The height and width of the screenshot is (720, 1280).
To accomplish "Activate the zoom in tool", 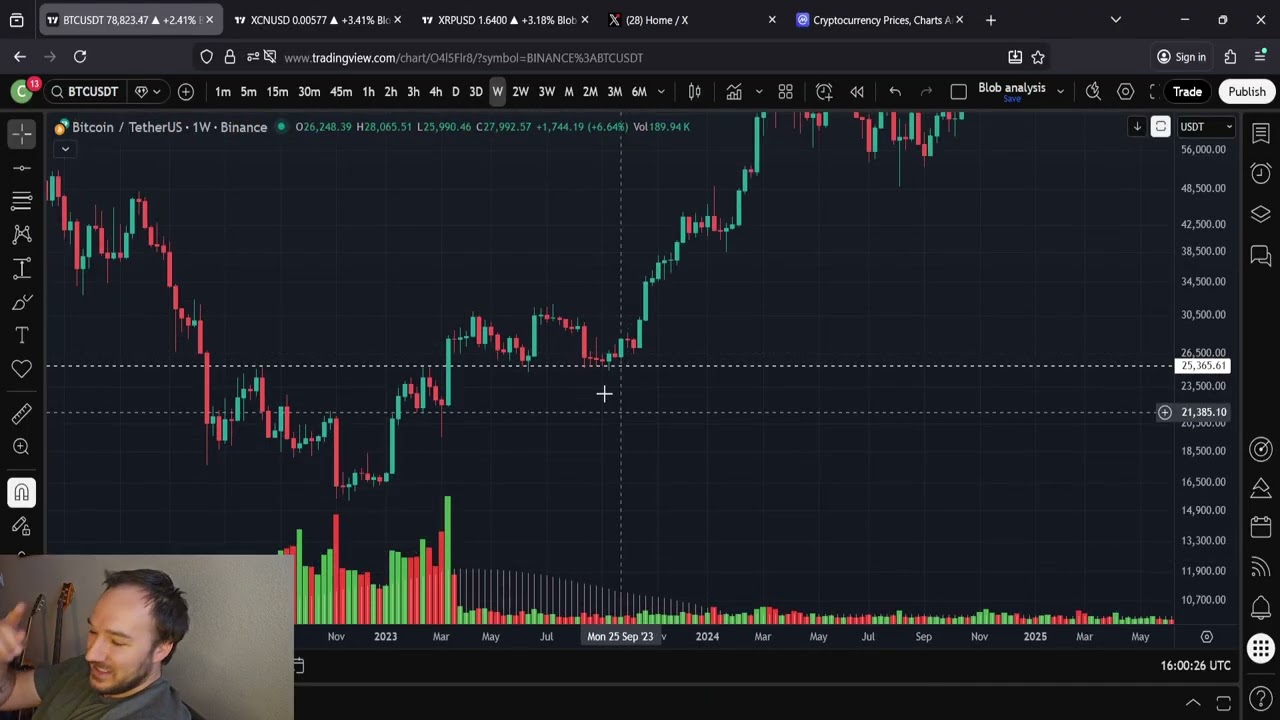I will tap(21, 447).
